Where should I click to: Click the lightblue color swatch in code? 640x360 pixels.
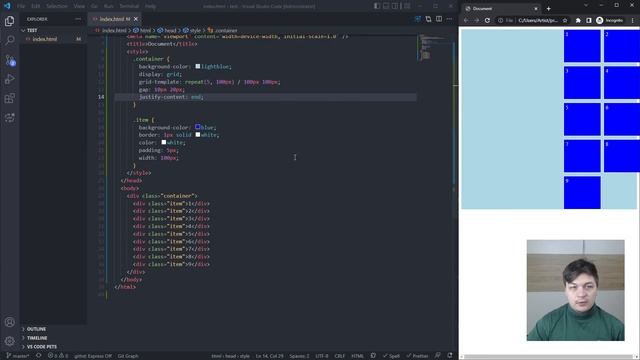click(x=198, y=66)
